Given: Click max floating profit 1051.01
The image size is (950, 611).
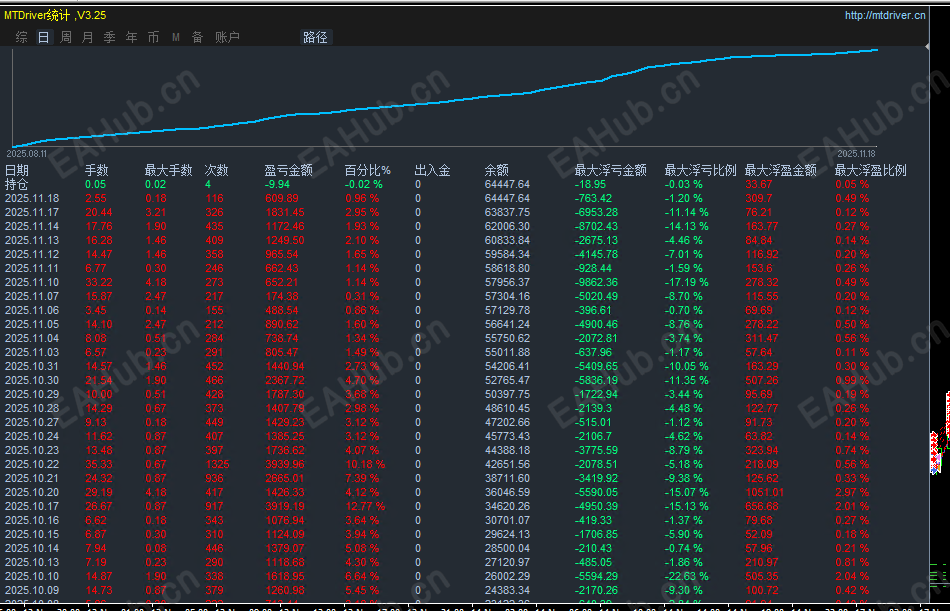Looking at the screenshot, I should (765, 492).
